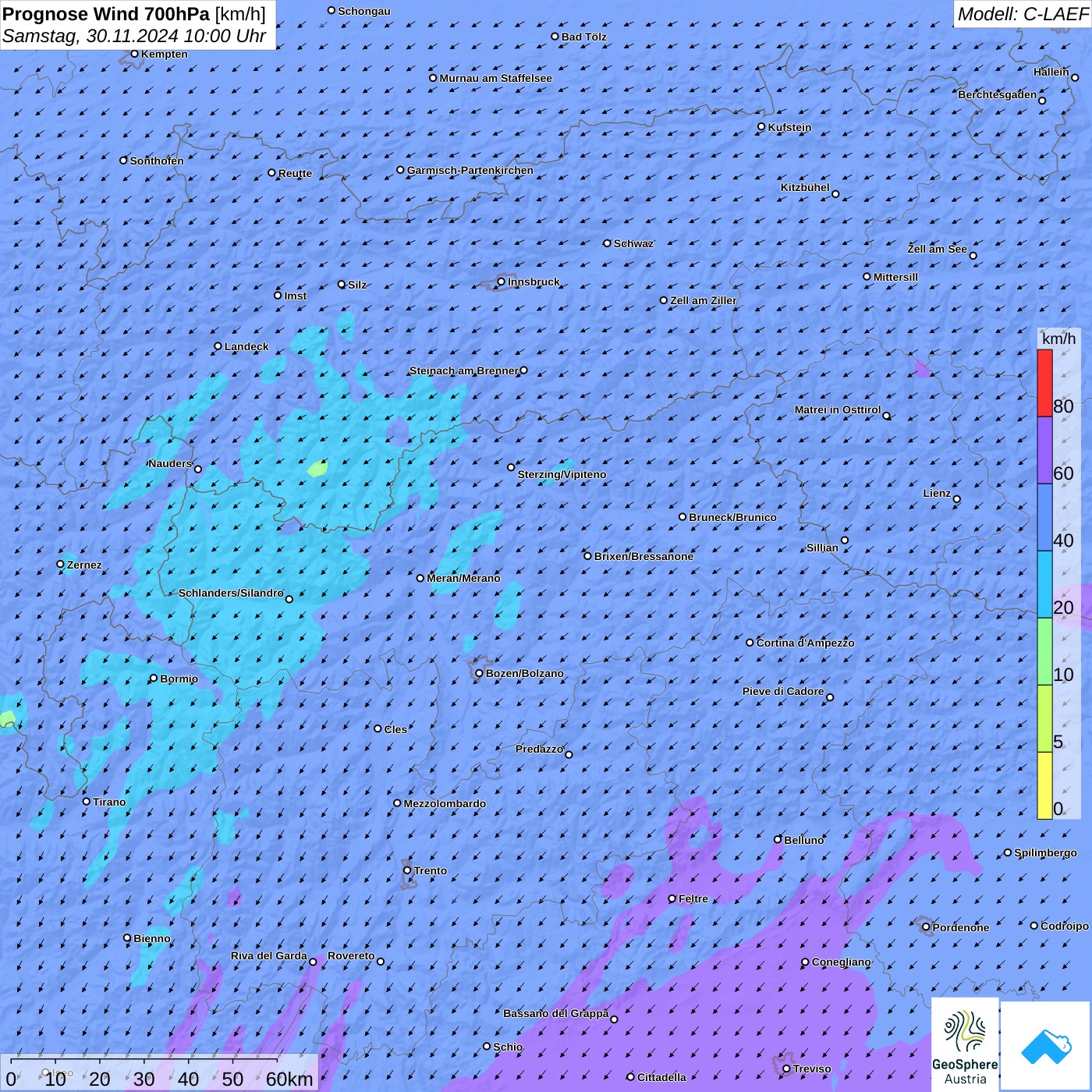
Task: Click the 'Riva del Garda' label
Action: (269, 955)
